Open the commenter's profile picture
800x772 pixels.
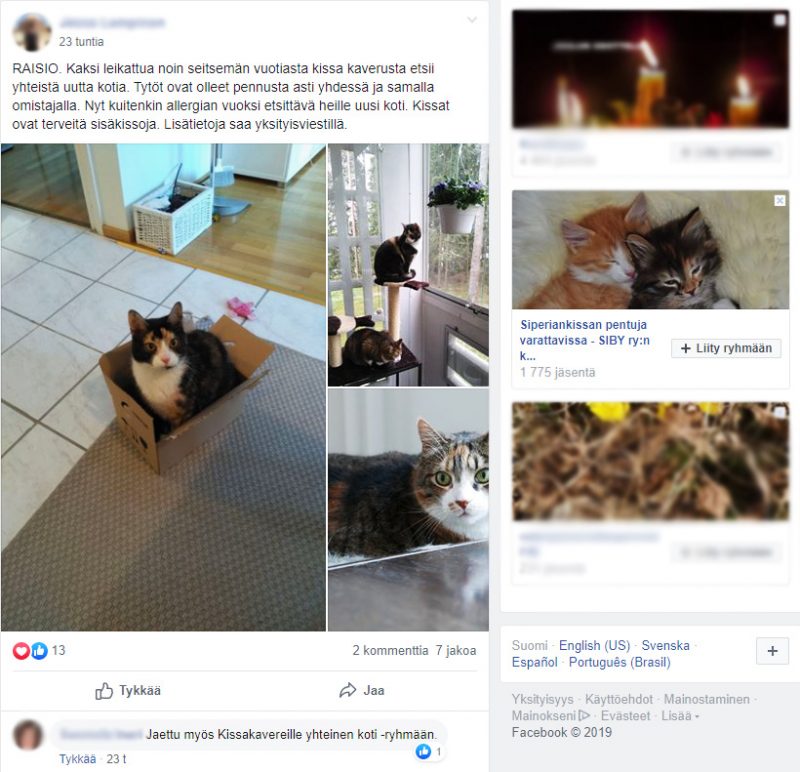(28, 735)
